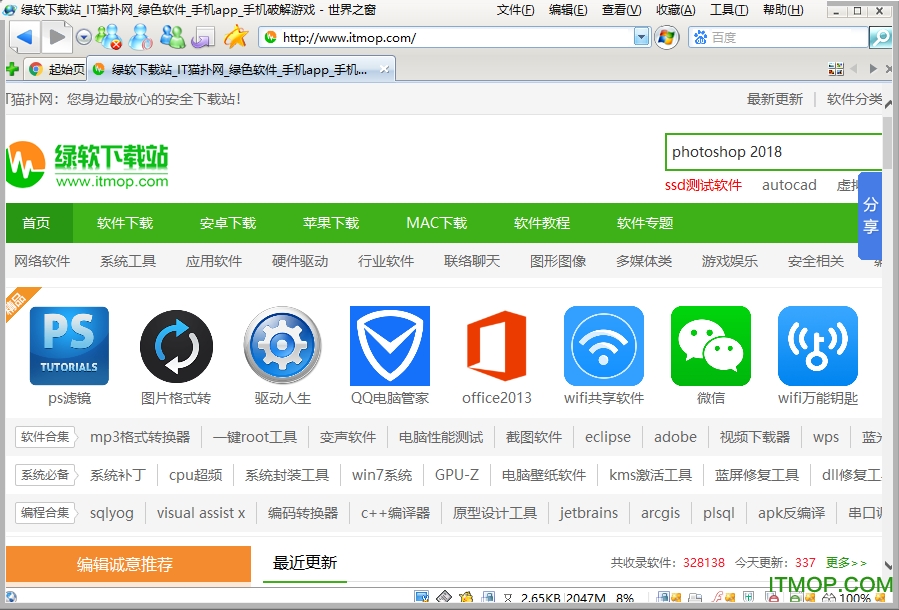
Task: Open the 编辑(E) menu
Action: point(568,10)
